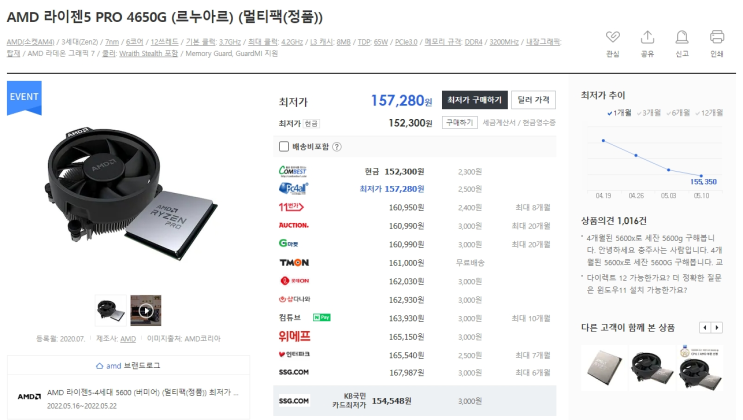Open the G마켓 seller logo

click(x=289, y=244)
